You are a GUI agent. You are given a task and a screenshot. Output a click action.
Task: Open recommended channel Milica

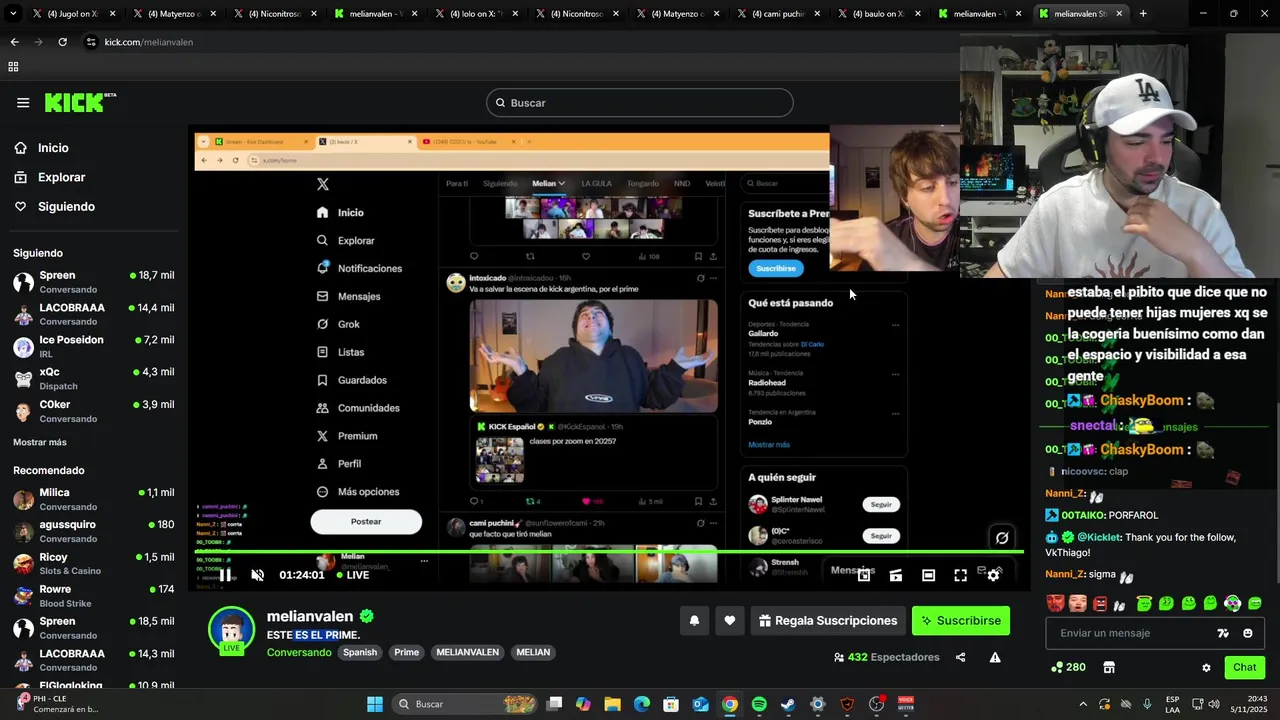[94, 499]
